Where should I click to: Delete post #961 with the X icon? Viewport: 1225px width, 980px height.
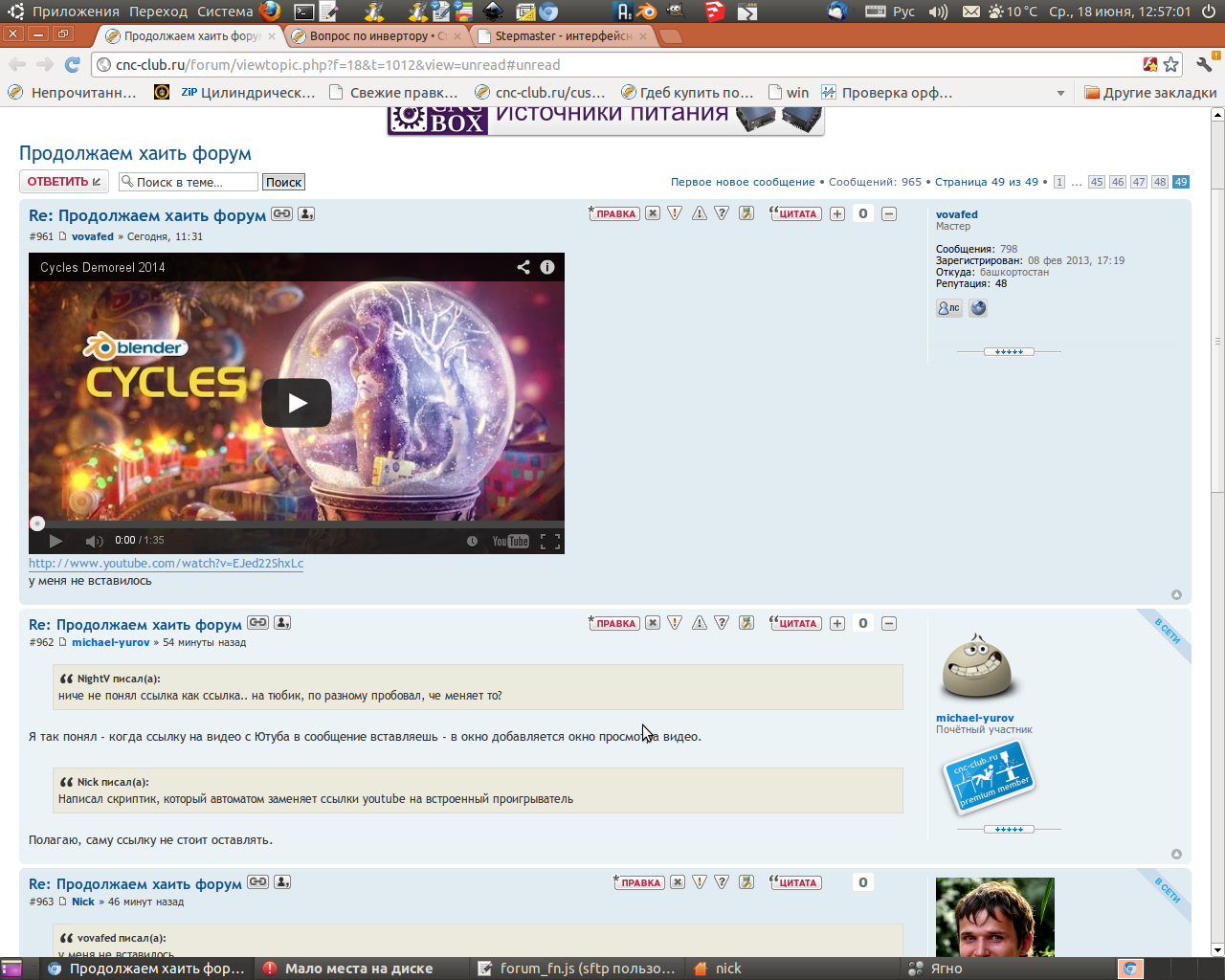(x=652, y=213)
